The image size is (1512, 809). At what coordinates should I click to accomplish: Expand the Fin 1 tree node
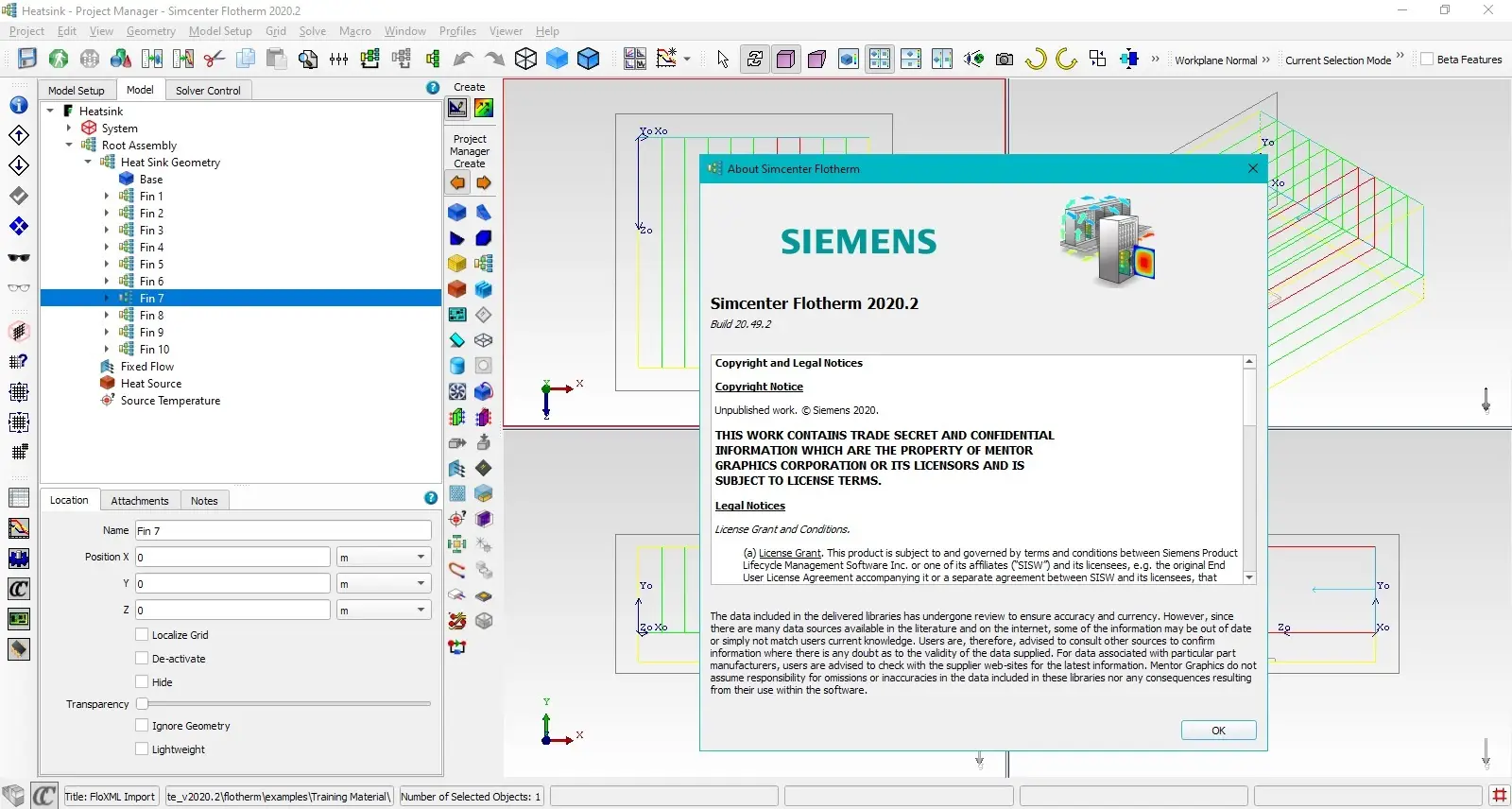coord(107,197)
